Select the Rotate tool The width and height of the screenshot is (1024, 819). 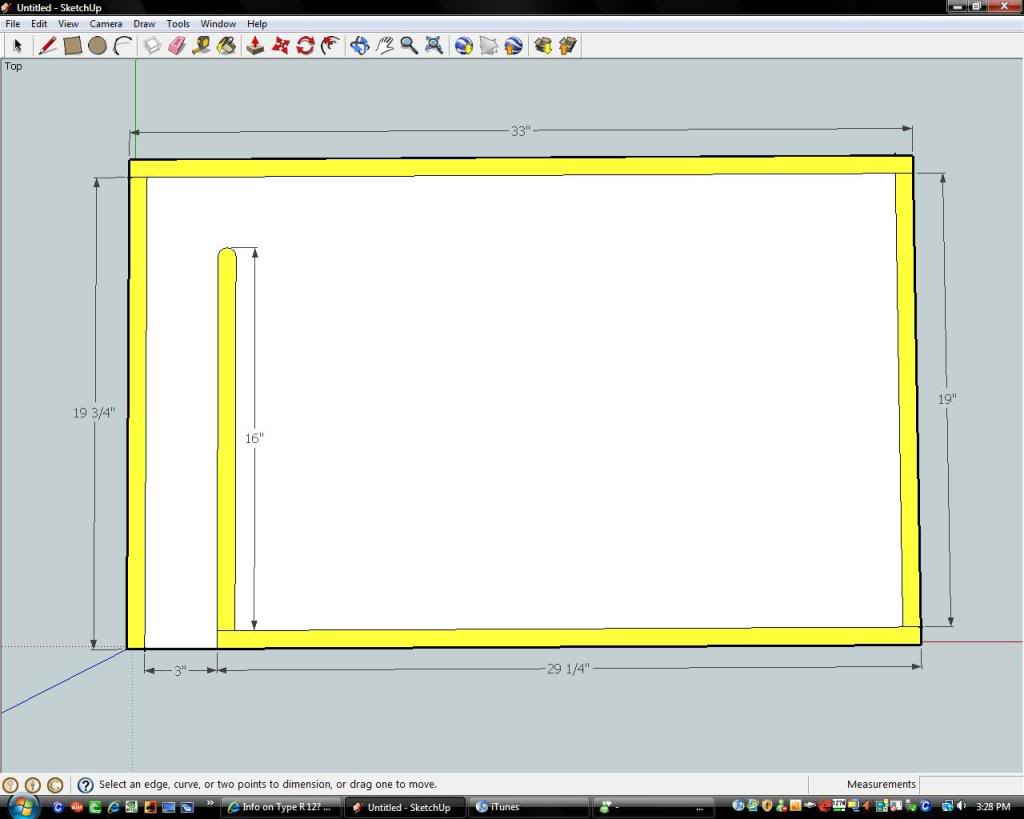click(306, 46)
